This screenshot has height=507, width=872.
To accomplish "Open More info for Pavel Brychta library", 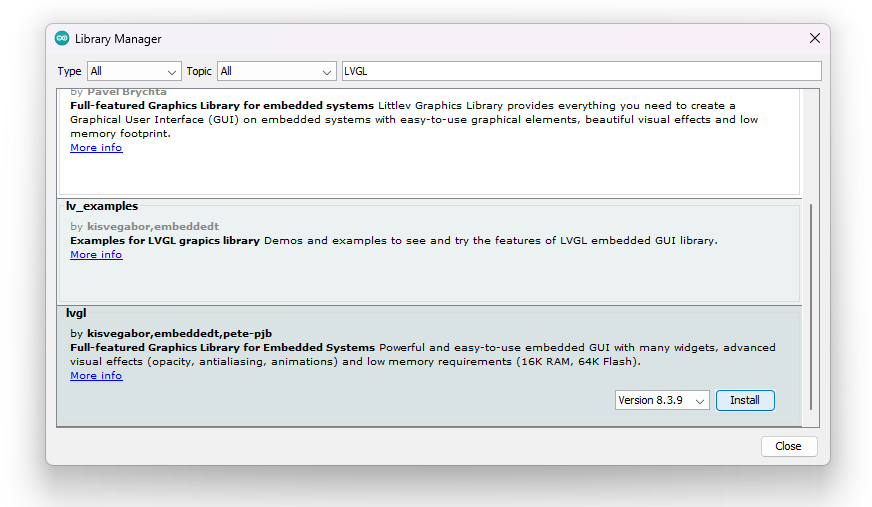I will pos(96,148).
